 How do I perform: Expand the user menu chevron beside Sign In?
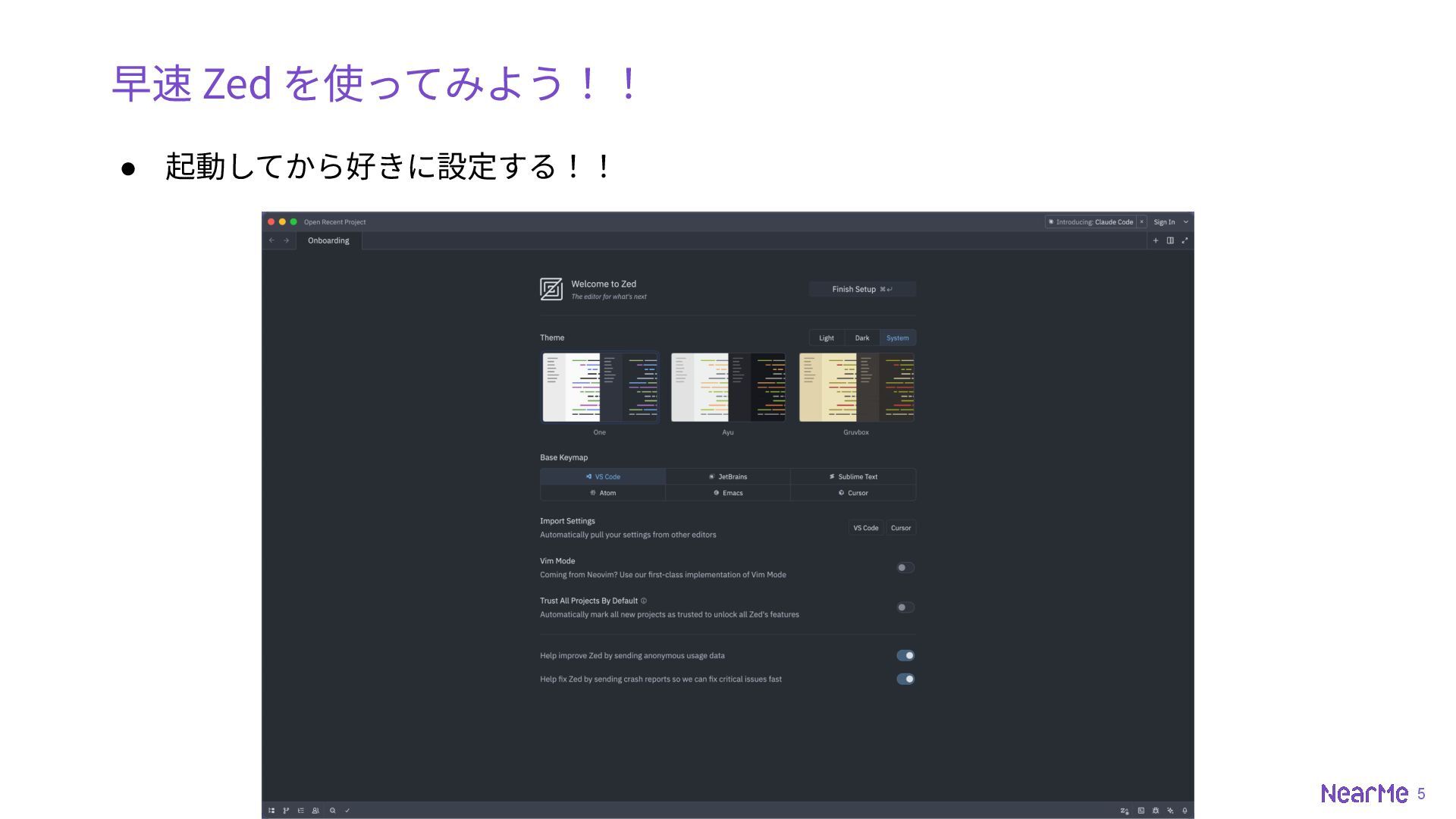[1186, 222]
